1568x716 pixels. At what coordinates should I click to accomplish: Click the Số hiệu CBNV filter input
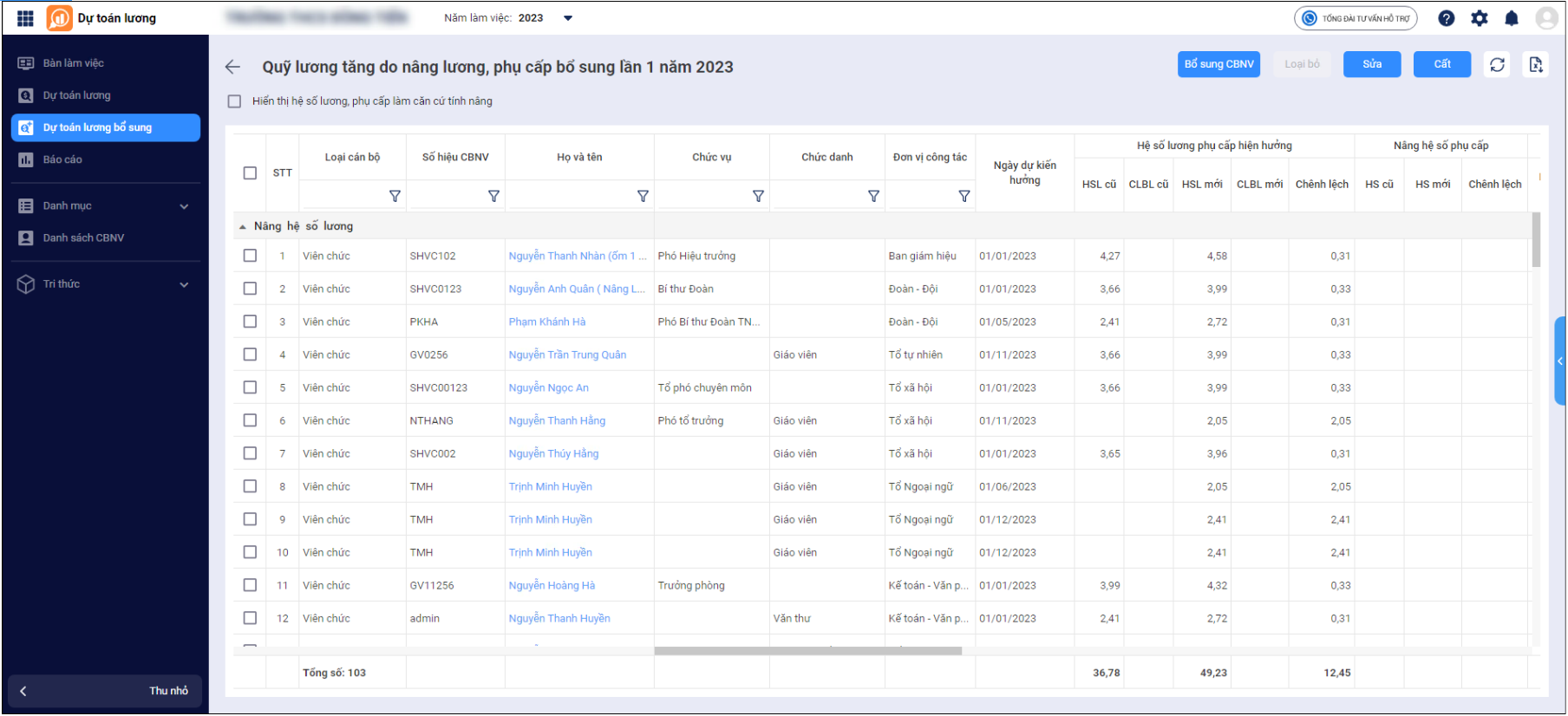click(x=447, y=197)
